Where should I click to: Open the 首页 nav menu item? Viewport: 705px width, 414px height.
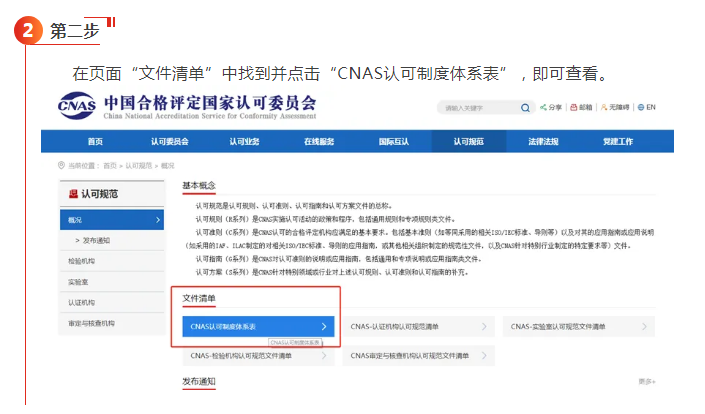point(95,142)
